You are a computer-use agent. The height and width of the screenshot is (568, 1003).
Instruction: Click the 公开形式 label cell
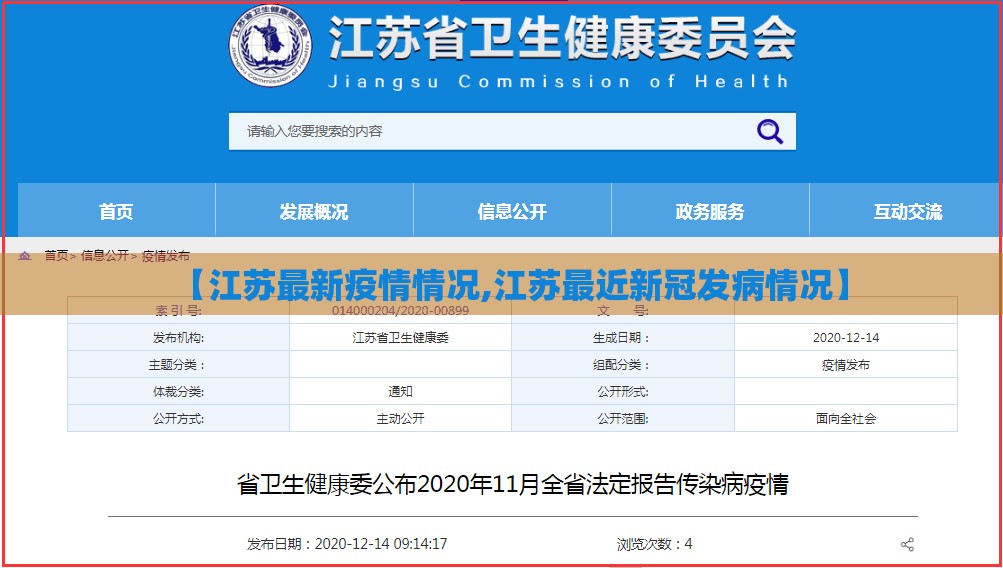click(x=623, y=392)
